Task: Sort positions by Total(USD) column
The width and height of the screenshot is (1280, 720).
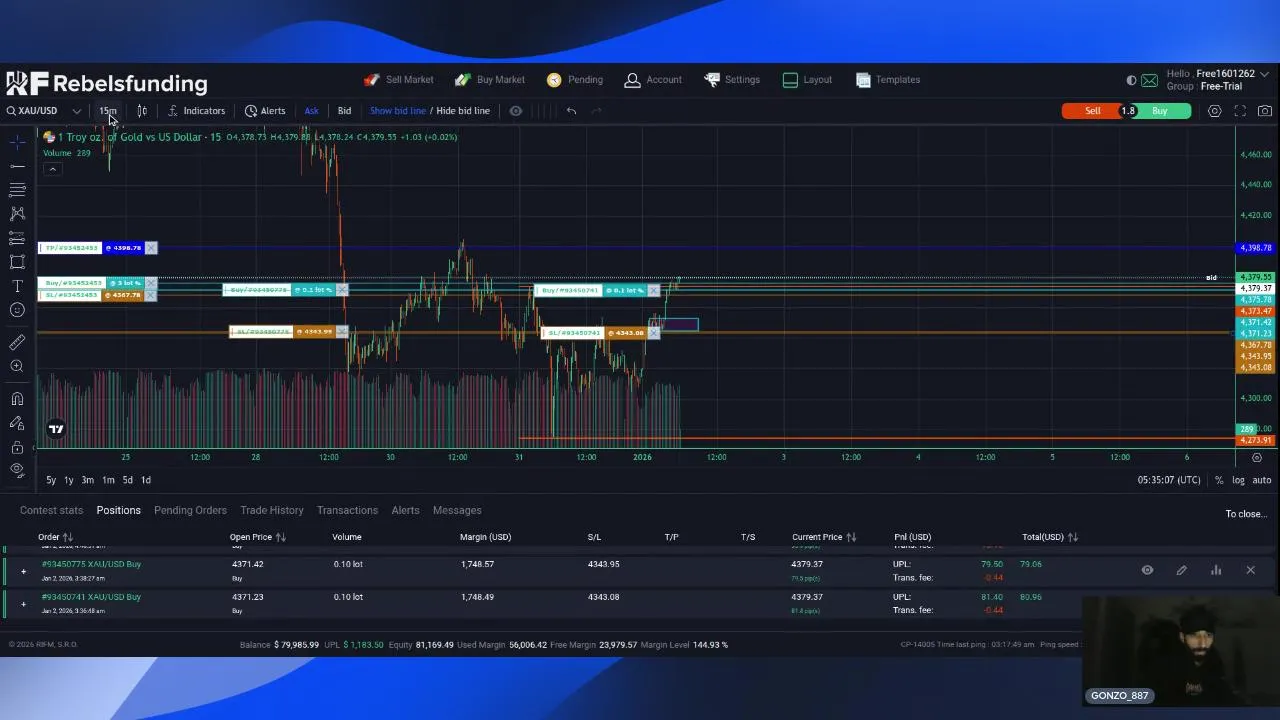Action: (1050, 537)
